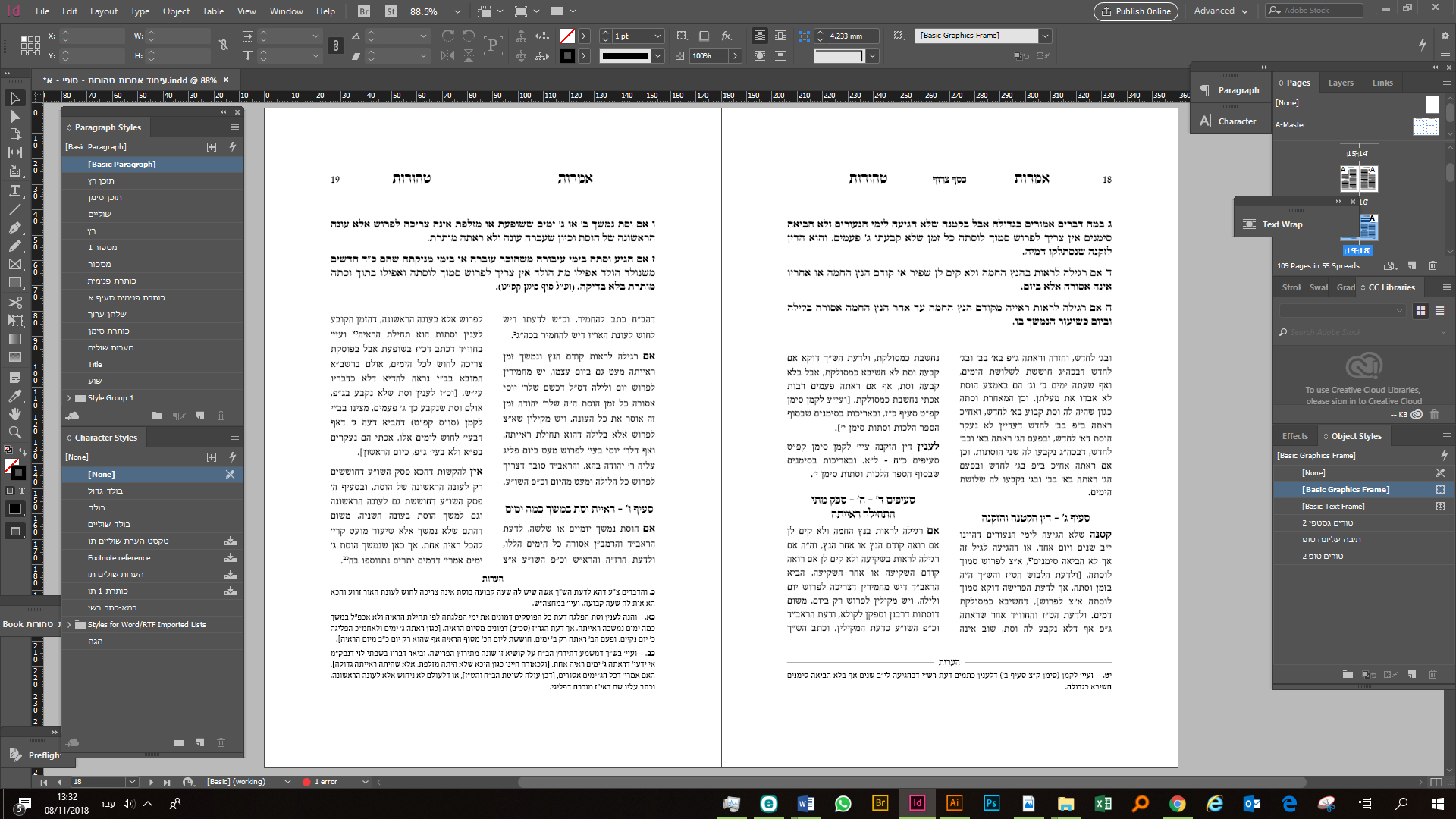Click the Publish Online button
Image resolution: width=1456 pixels, height=819 pixels.
pyautogui.click(x=1135, y=11)
